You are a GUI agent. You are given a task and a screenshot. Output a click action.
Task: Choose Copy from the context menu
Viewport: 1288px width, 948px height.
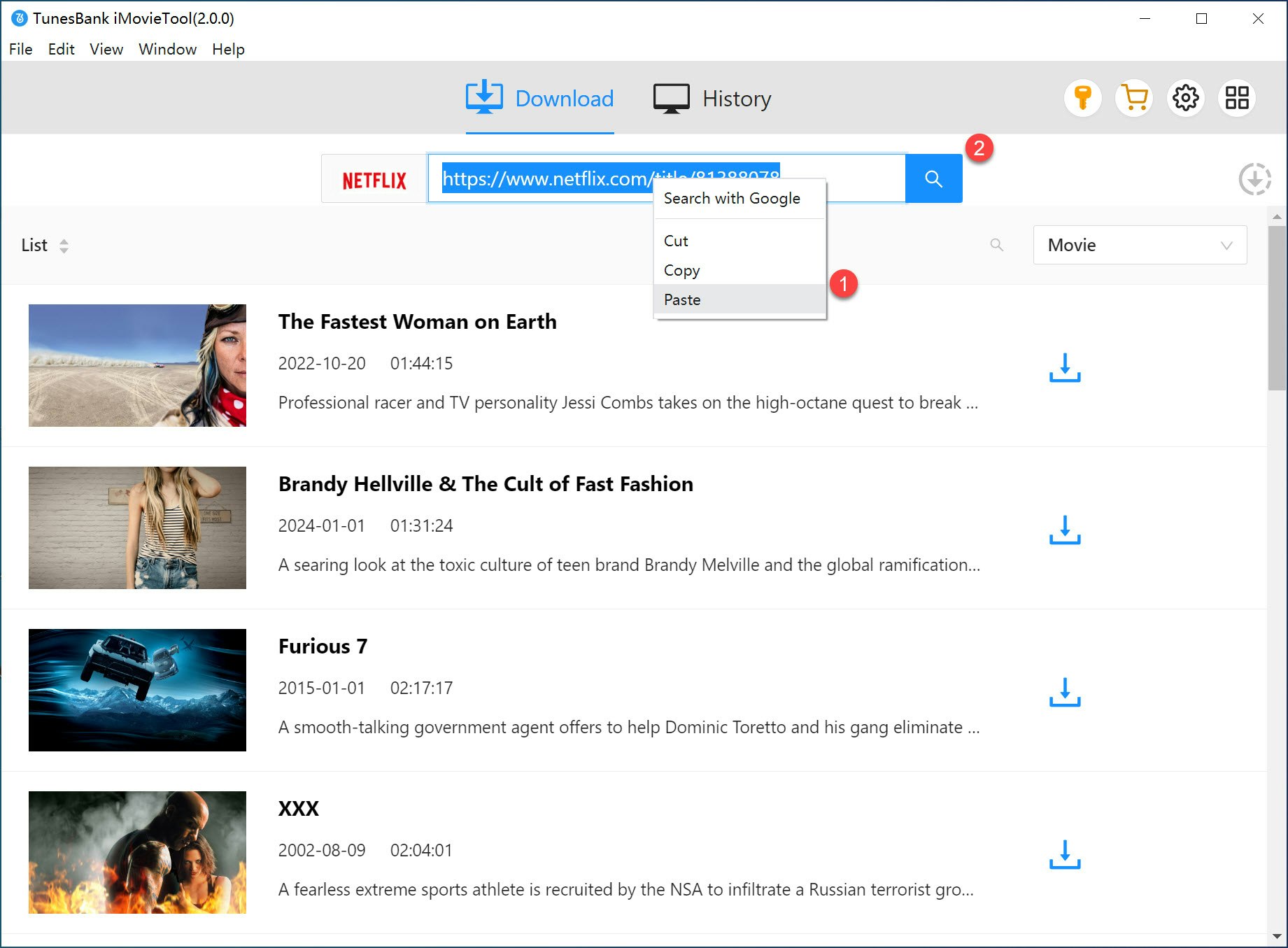pos(739,270)
